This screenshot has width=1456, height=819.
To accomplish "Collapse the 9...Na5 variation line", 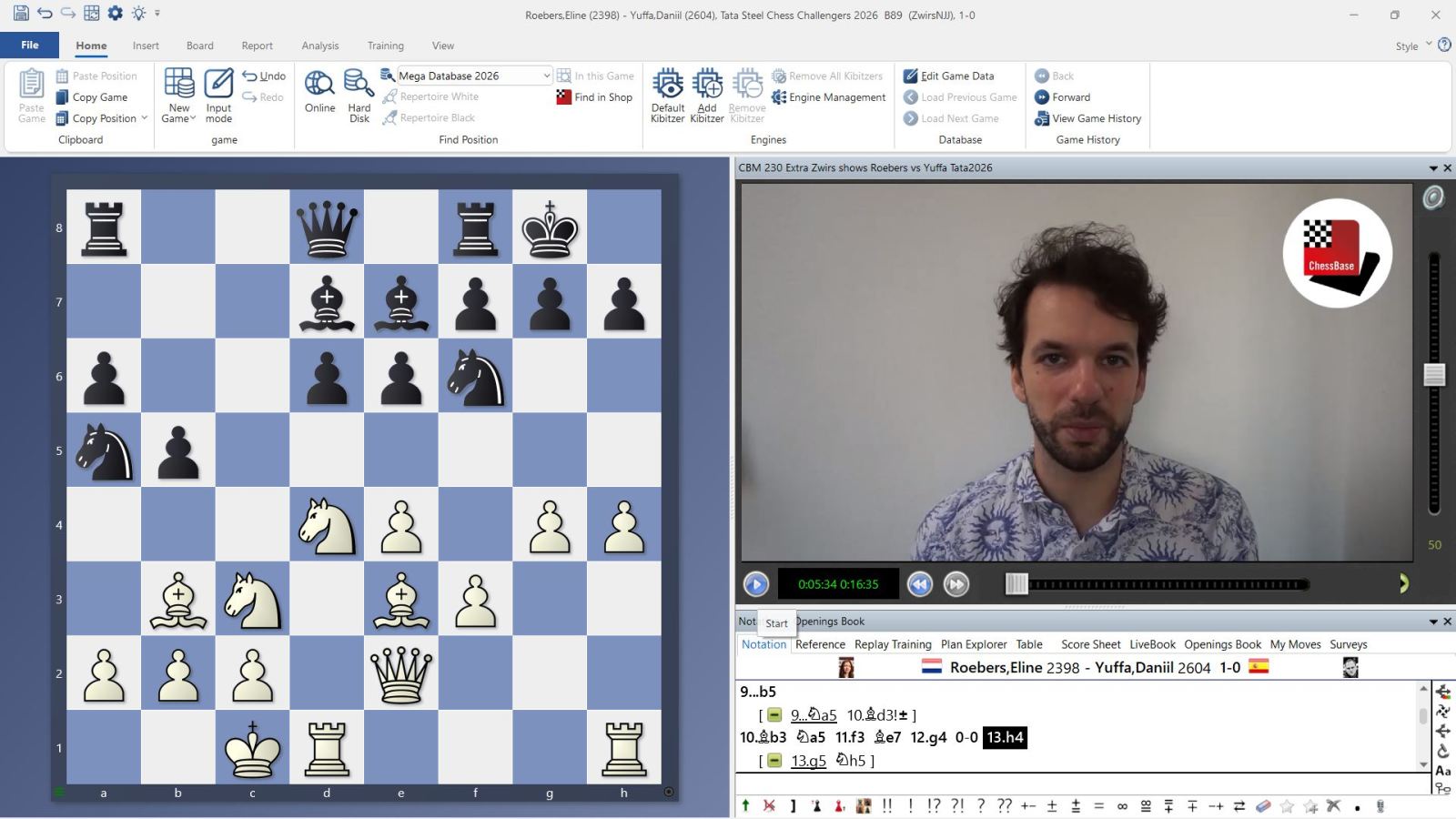I will 774,715.
